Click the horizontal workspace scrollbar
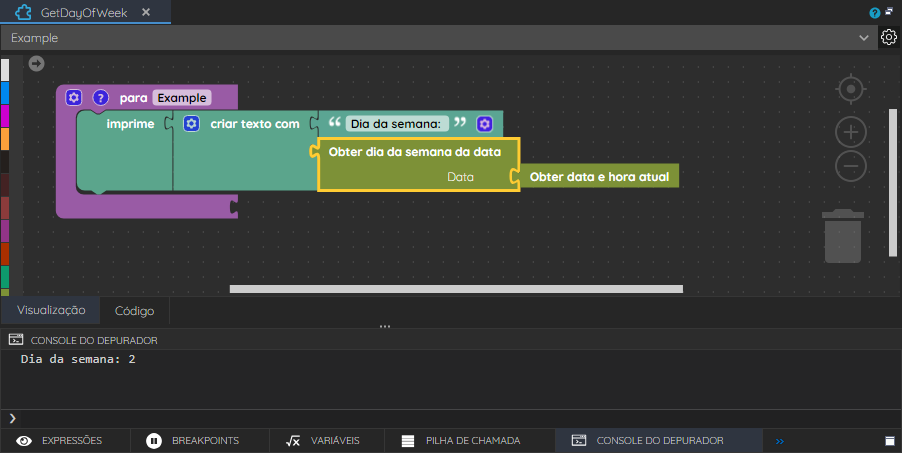Screen dimensions: 902x453 (456, 289)
